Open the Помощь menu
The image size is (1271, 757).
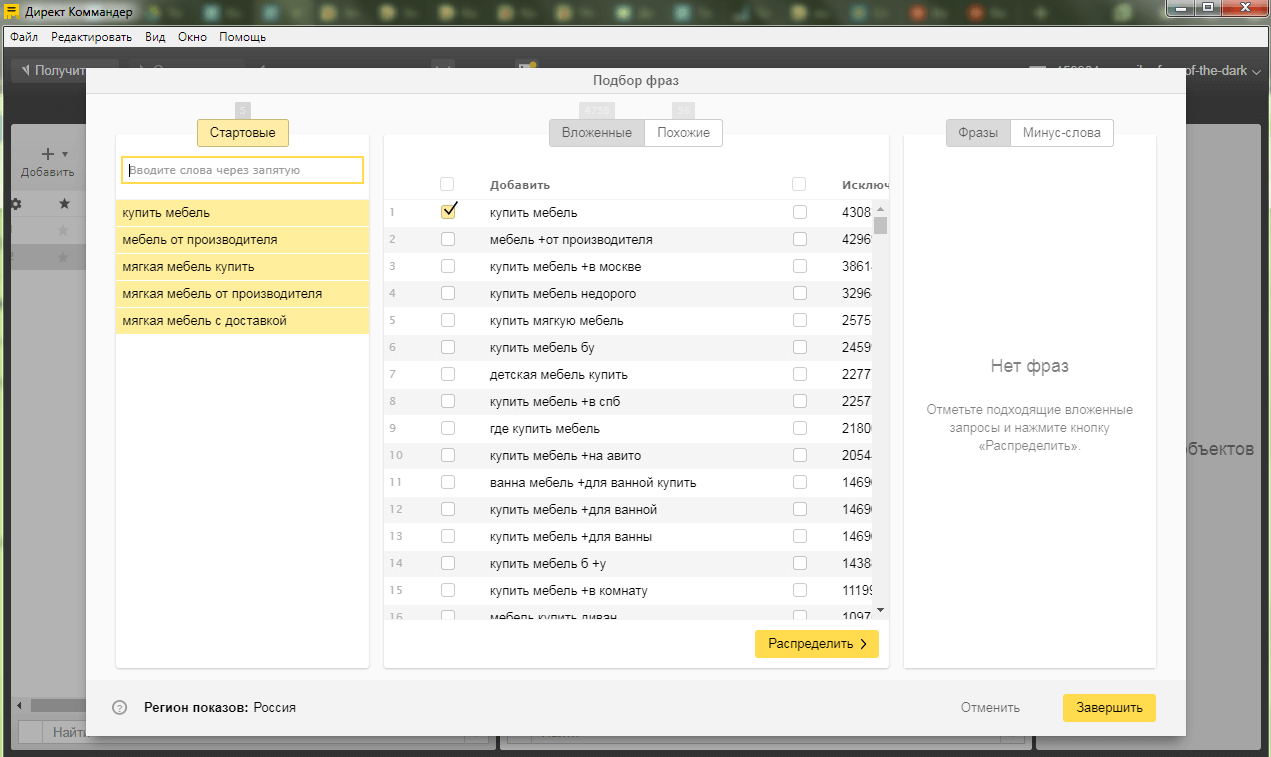click(x=242, y=37)
